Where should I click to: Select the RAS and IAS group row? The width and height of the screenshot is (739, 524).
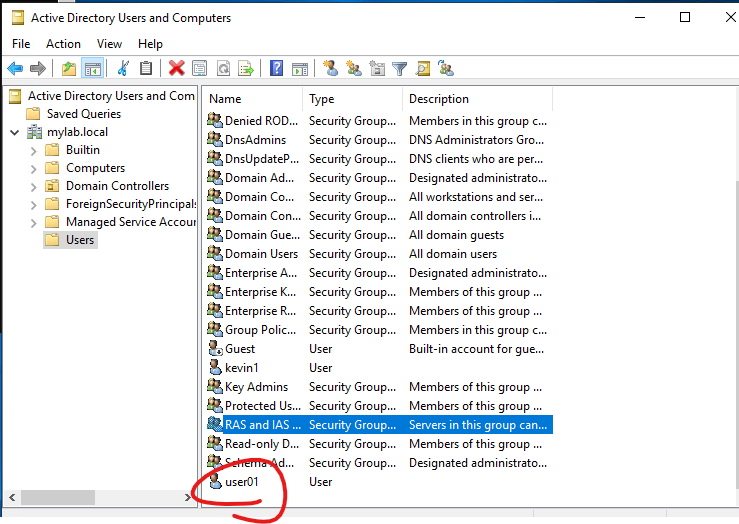pos(380,425)
